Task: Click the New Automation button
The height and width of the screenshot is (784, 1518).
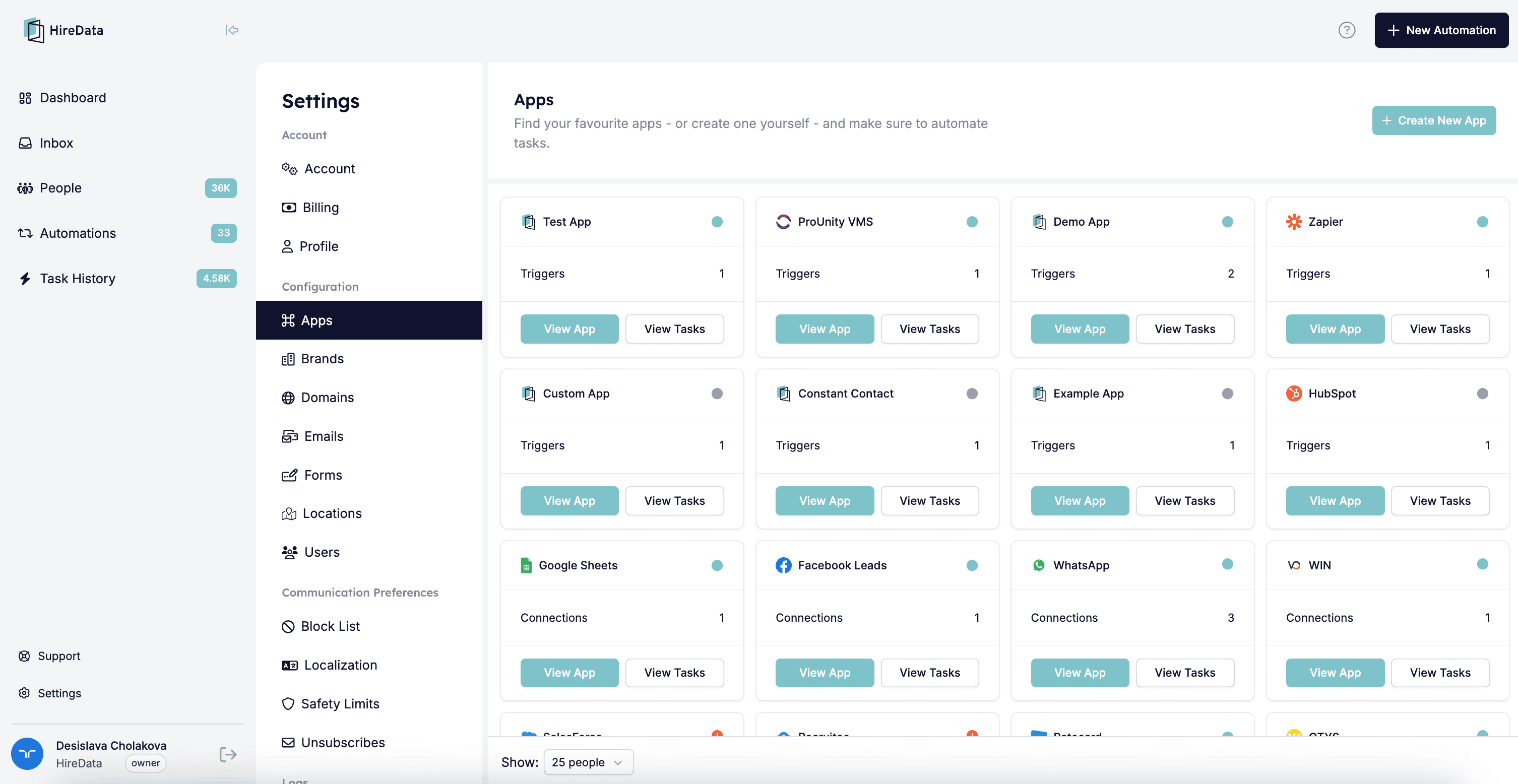Action: pyautogui.click(x=1441, y=30)
